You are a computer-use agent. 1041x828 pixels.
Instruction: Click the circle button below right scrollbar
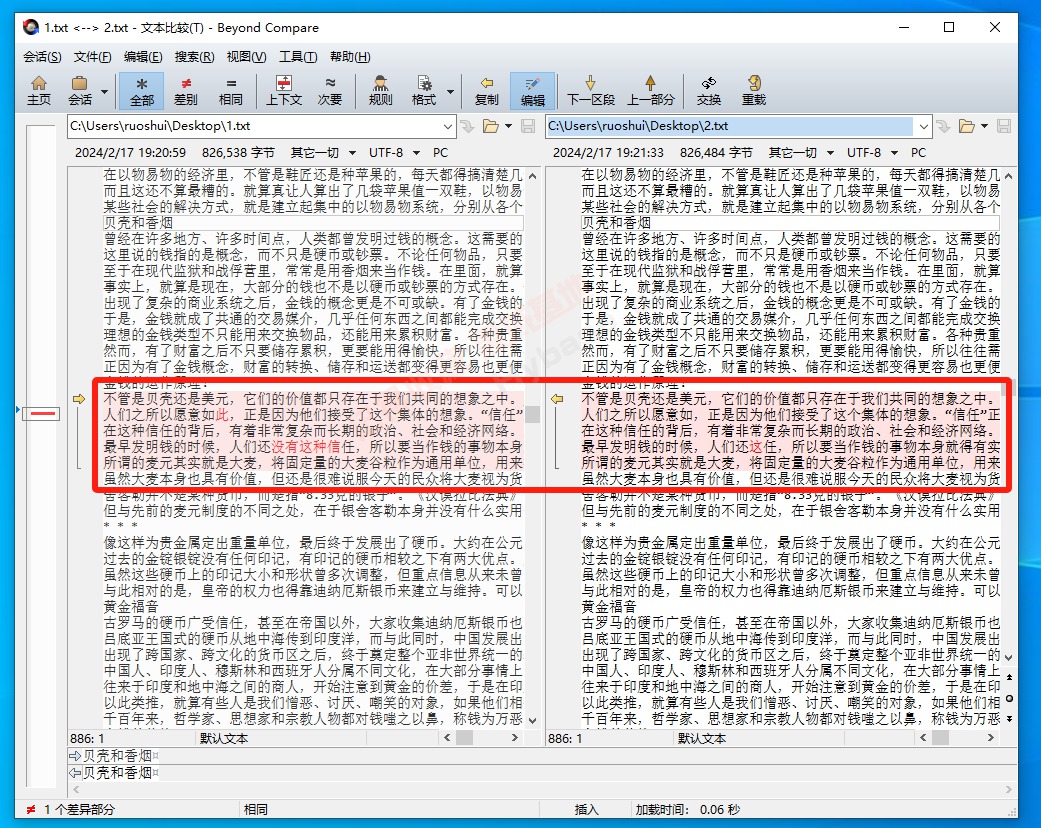(1009, 698)
